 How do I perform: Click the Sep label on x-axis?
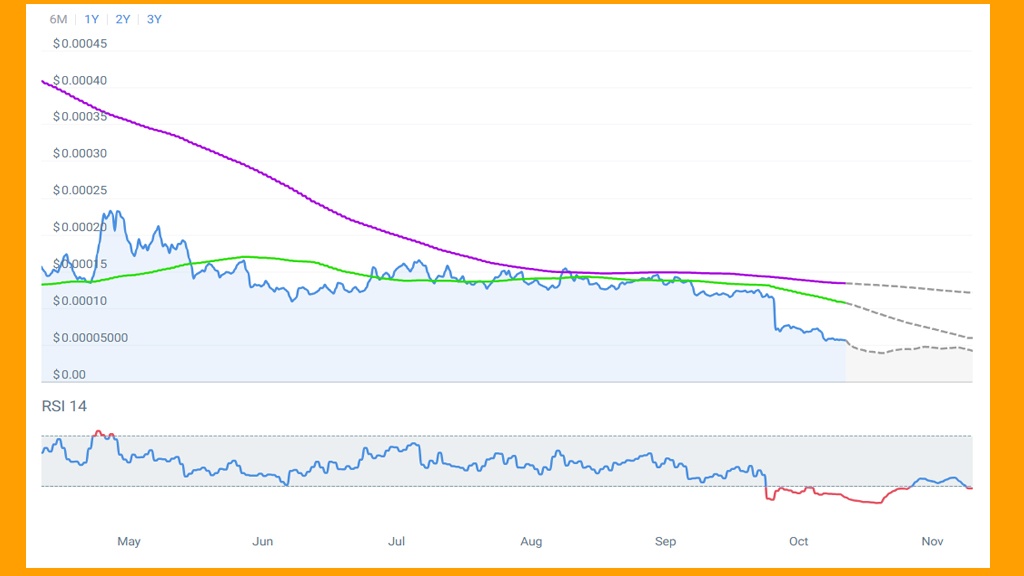(665, 542)
